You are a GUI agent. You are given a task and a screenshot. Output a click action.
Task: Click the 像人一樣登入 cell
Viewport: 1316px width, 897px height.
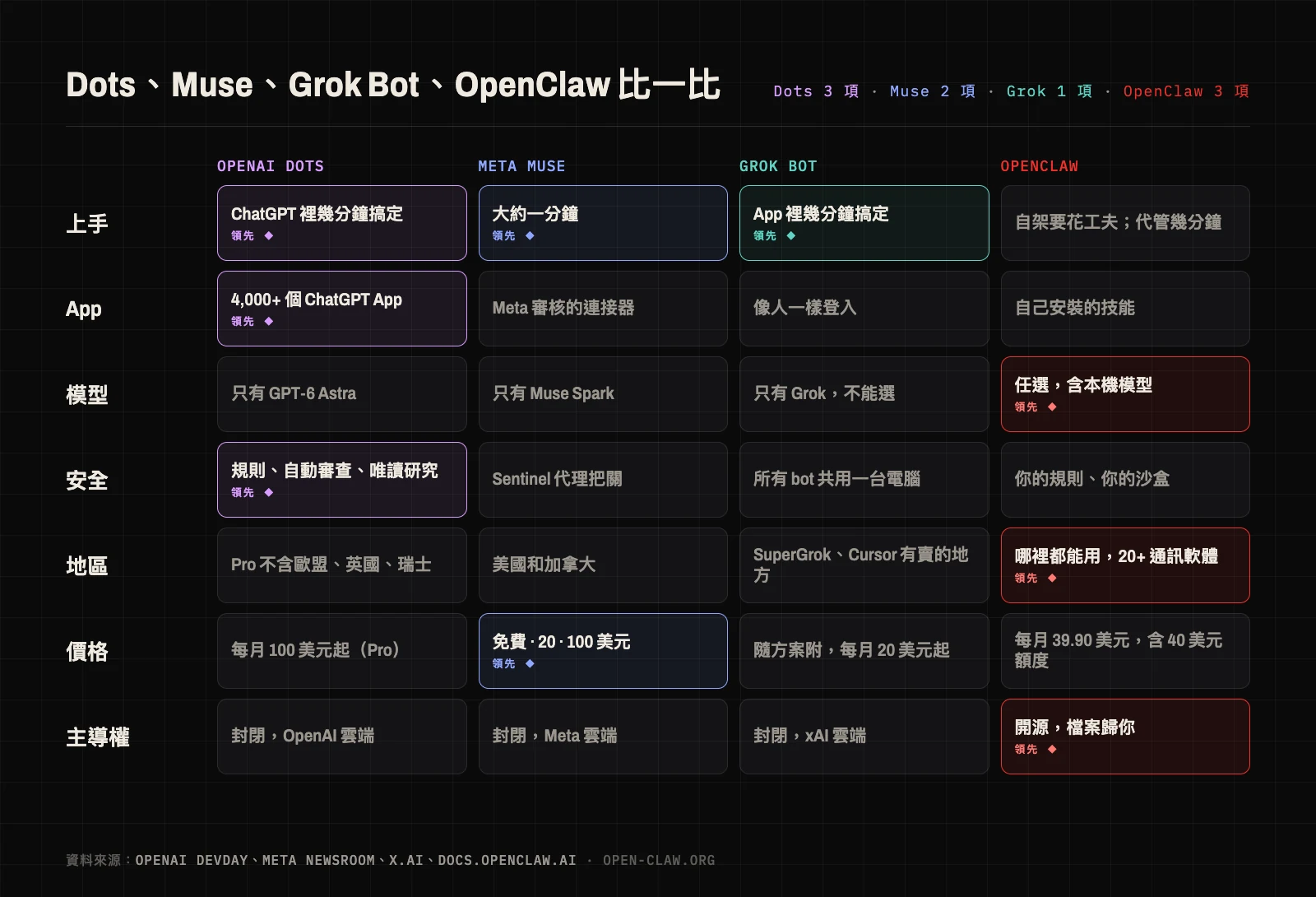864,309
